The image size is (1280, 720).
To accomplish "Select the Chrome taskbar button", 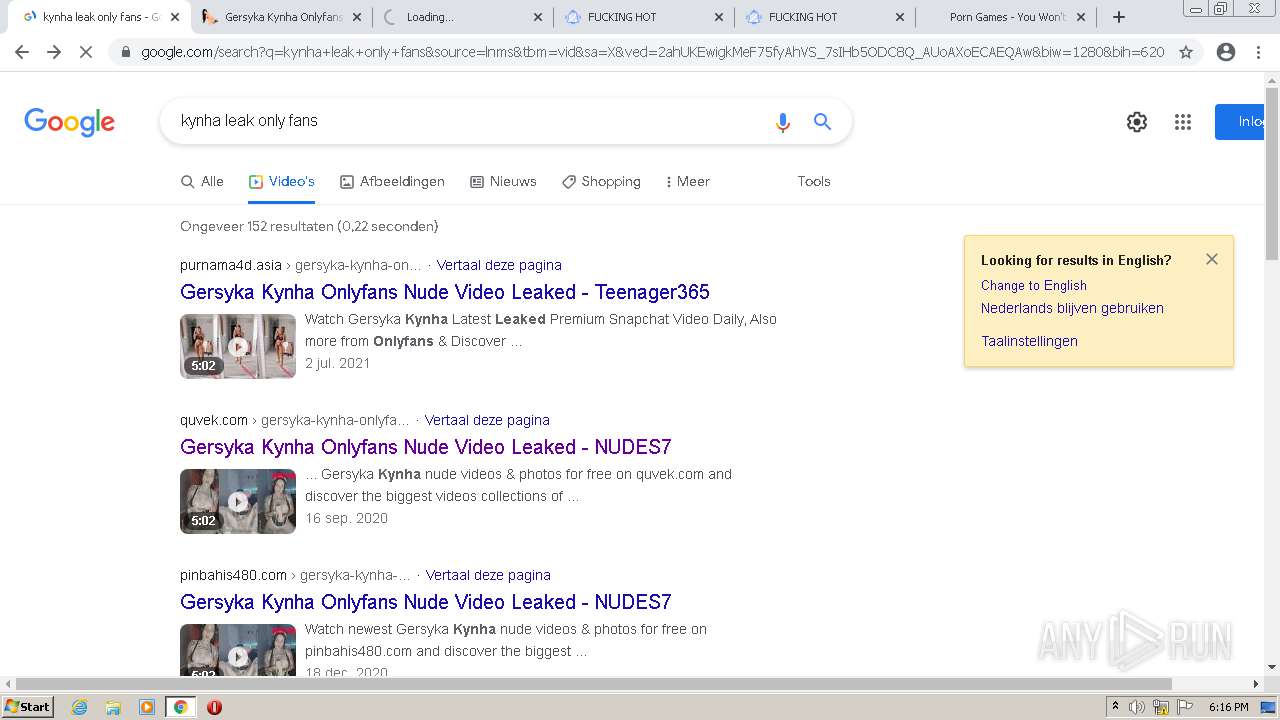I will coord(180,707).
